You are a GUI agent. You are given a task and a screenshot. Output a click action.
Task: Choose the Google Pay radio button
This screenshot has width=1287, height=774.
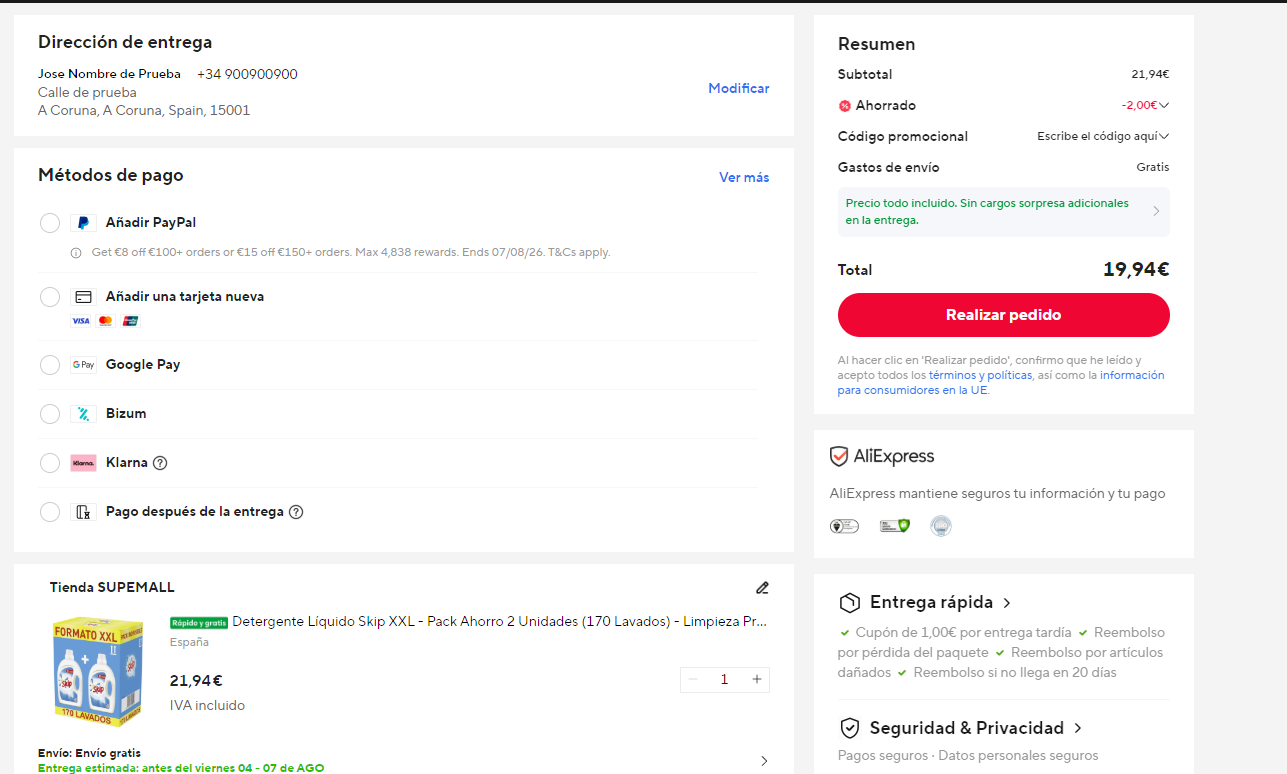click(x=50, y=365)
